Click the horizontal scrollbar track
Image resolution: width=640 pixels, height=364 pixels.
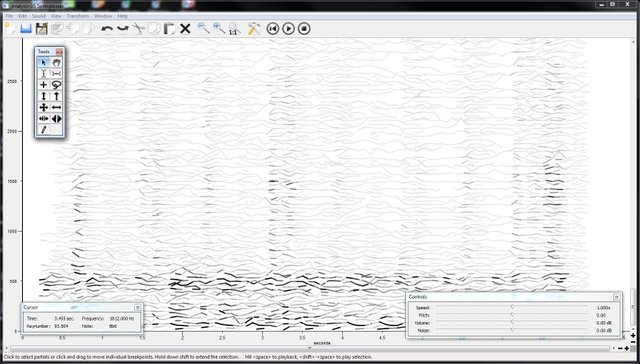pos(310,348)
